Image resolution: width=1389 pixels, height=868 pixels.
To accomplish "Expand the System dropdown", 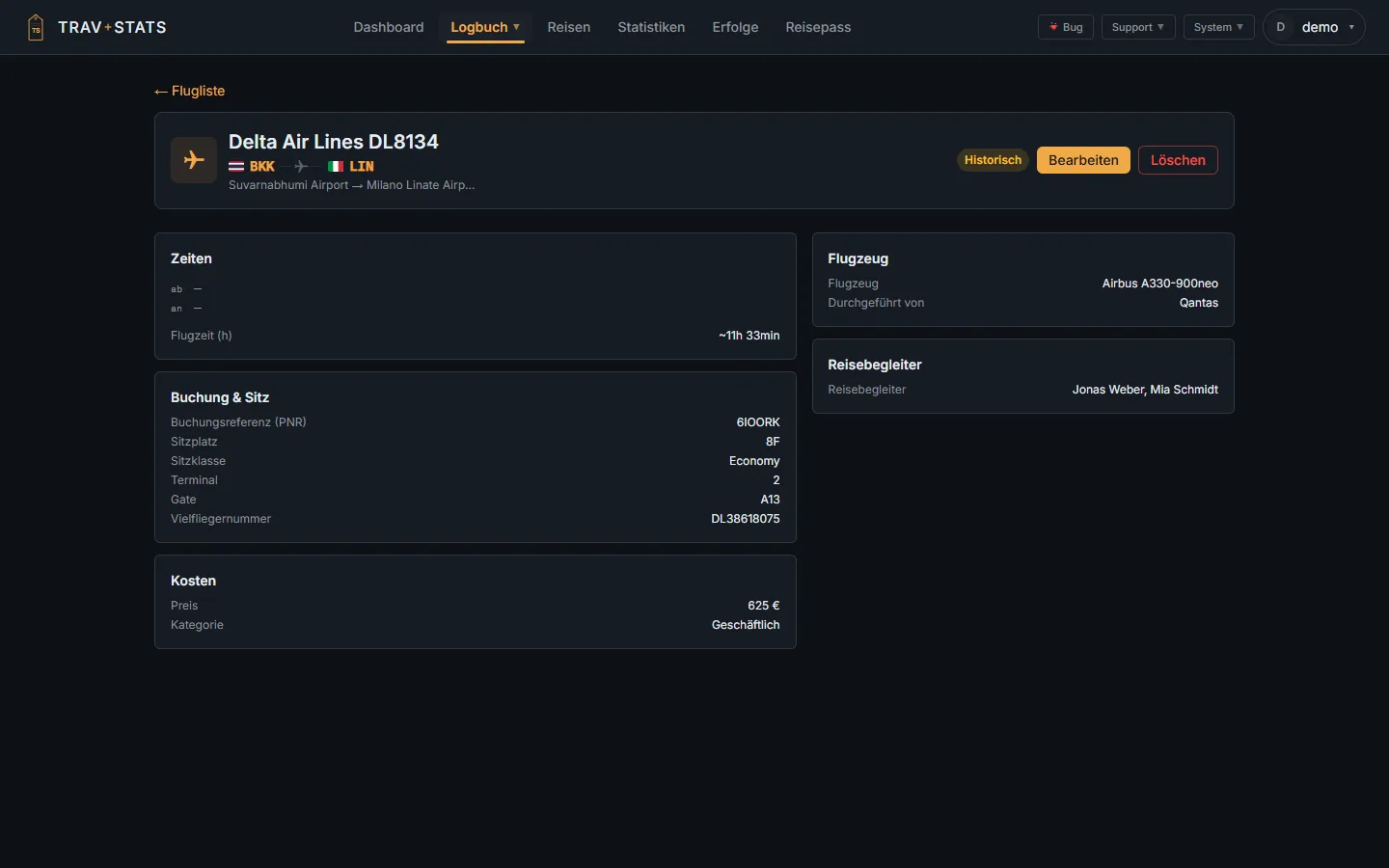I will click(1218, 27).
